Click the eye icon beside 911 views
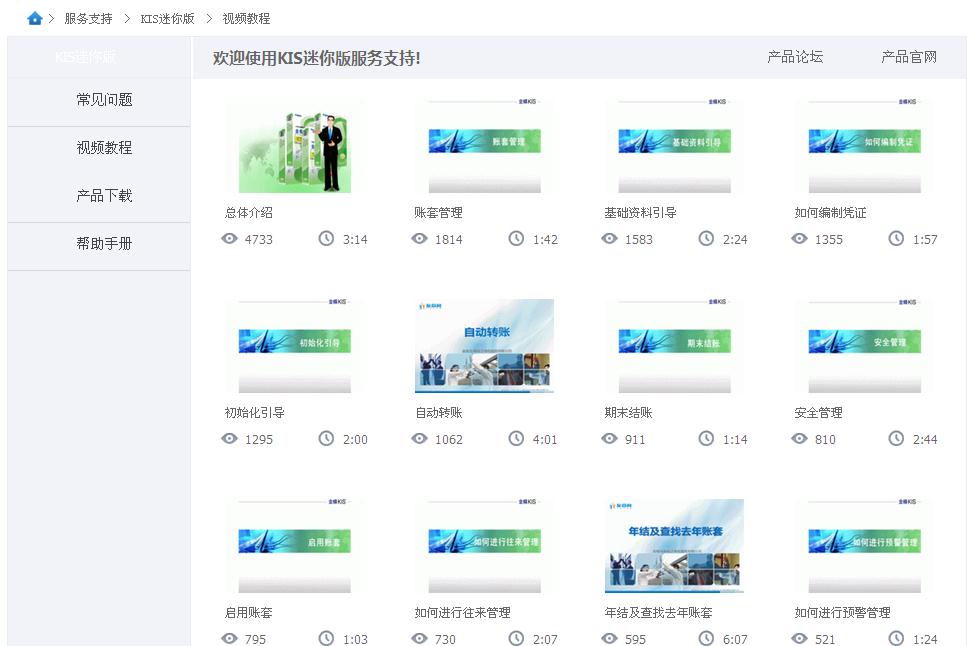The image size is (976, 646). [x=609, y=439]
